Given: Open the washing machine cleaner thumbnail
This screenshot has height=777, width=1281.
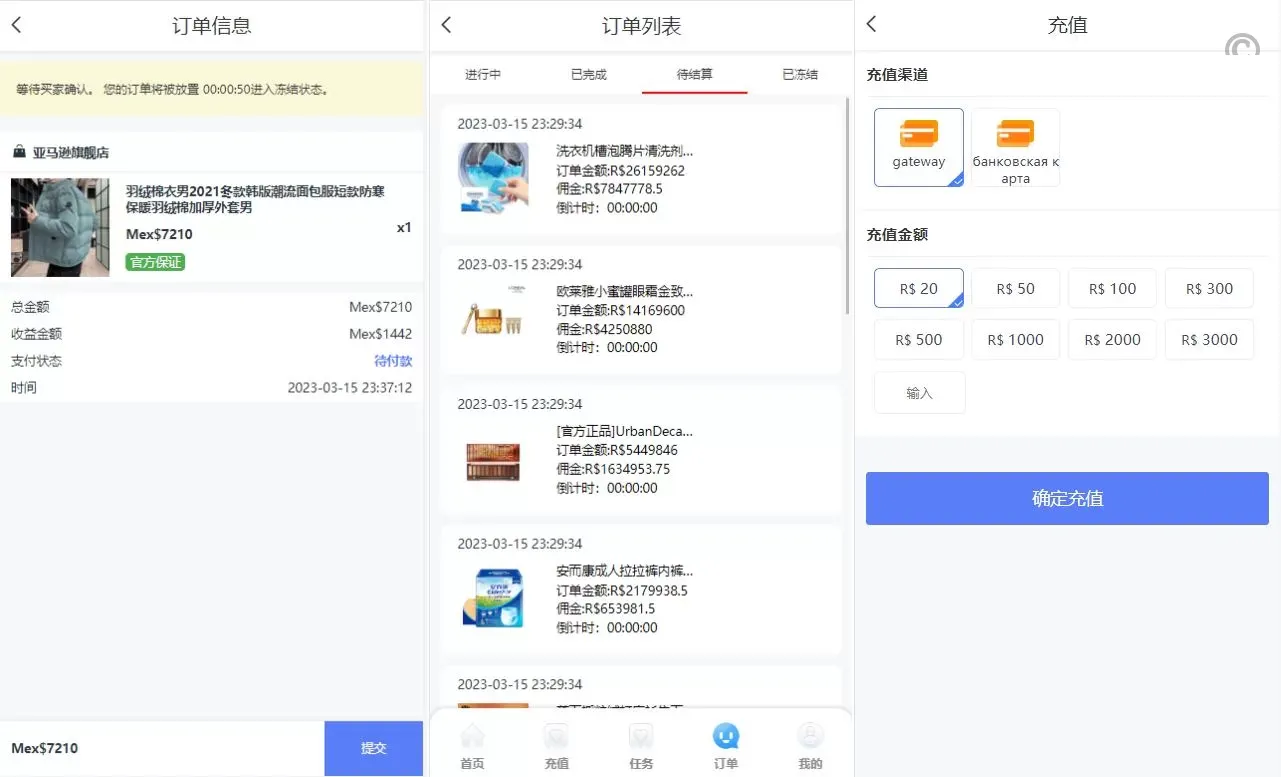Looking at the screenshot, I should pyautogui.click(x=494, y=178).
